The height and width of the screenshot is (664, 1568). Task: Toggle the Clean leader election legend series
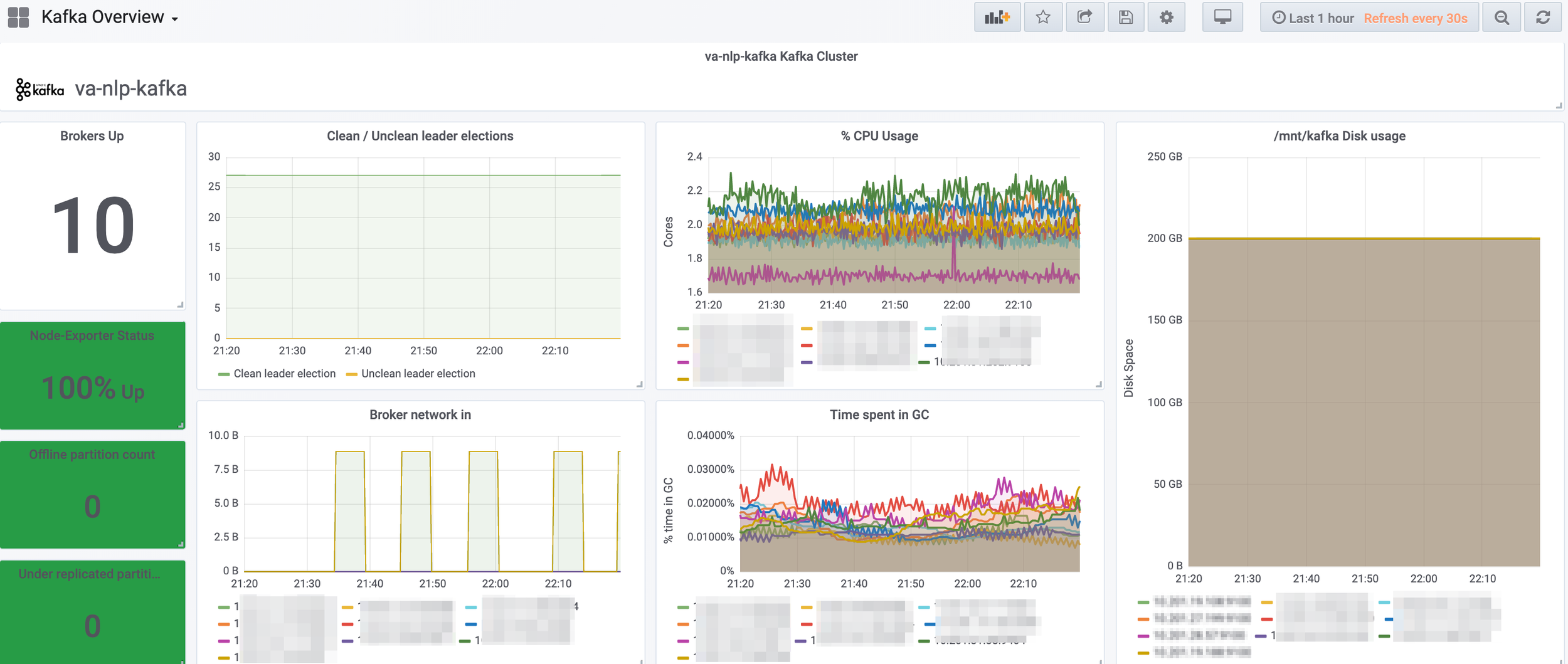point(284,374)
